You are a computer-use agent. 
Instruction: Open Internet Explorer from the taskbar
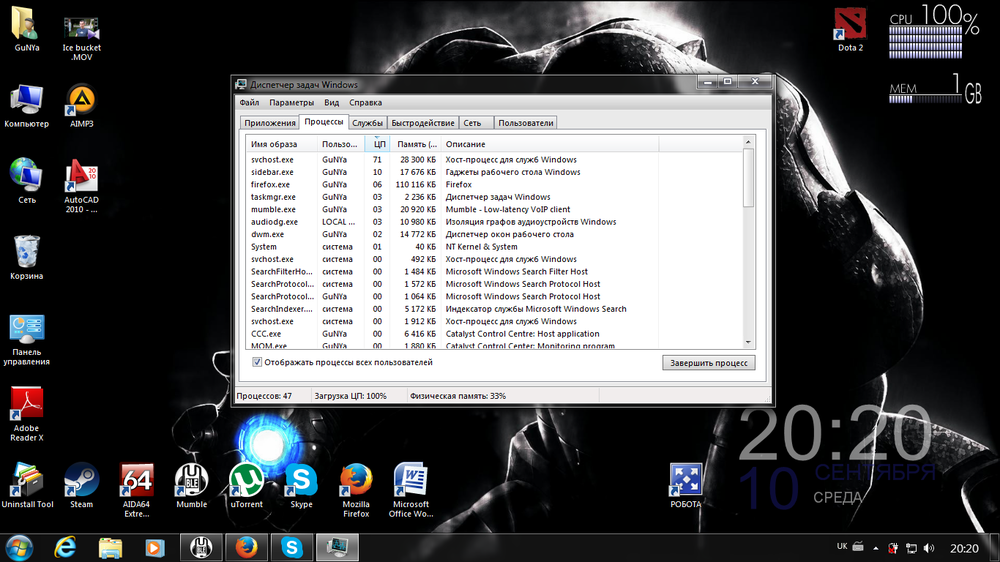[66, 547]
